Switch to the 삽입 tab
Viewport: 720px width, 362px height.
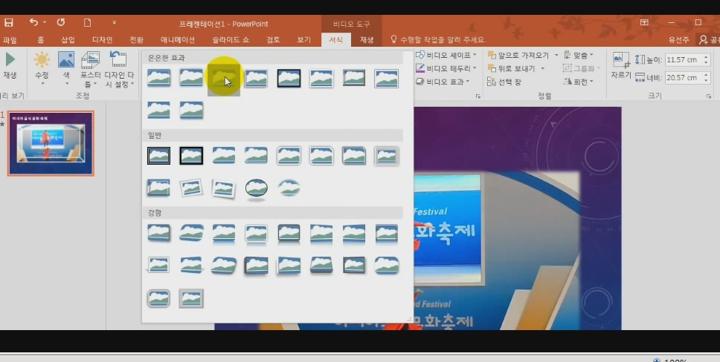68,40
